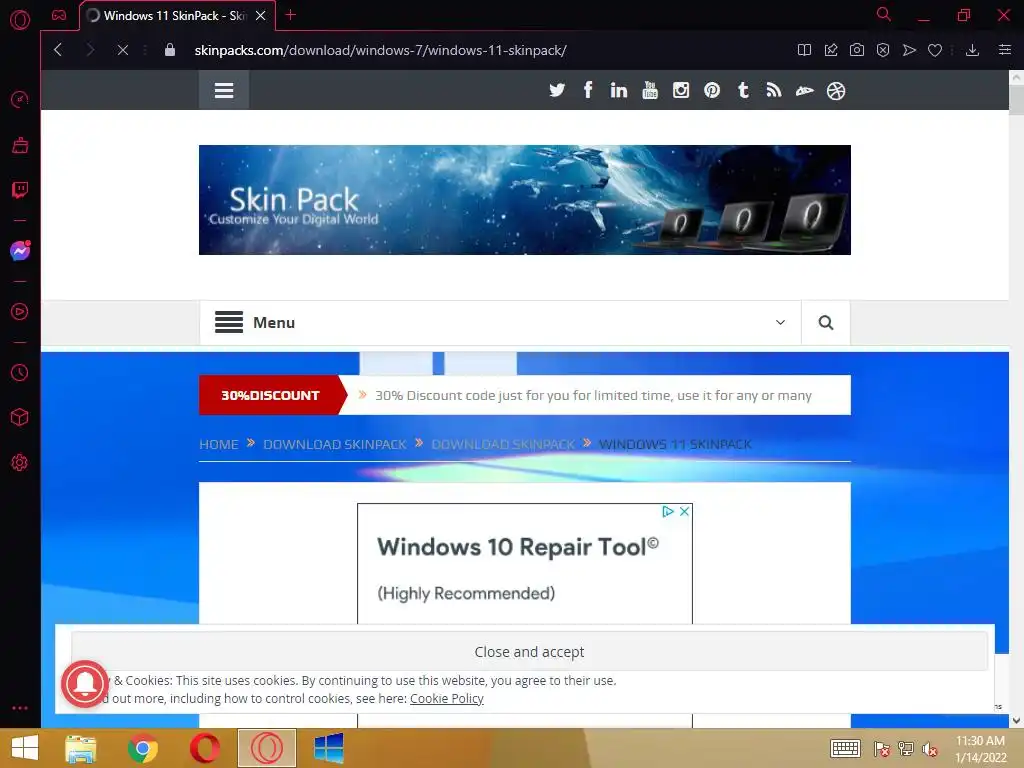Open the 30% discount code ticker text
The image size is (1024, 768).
click(593, 395)
